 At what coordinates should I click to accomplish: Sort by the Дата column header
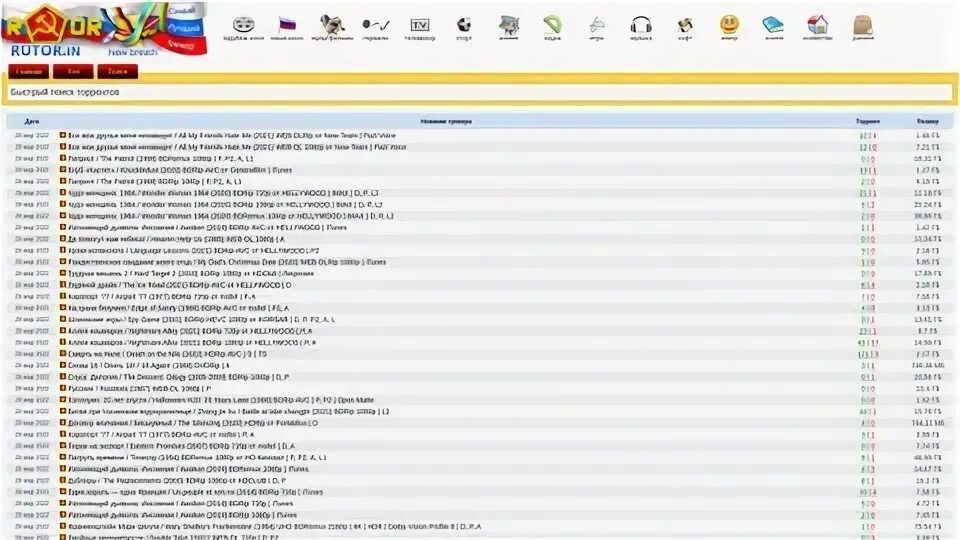pyautogui.click(x=32, y=121)
